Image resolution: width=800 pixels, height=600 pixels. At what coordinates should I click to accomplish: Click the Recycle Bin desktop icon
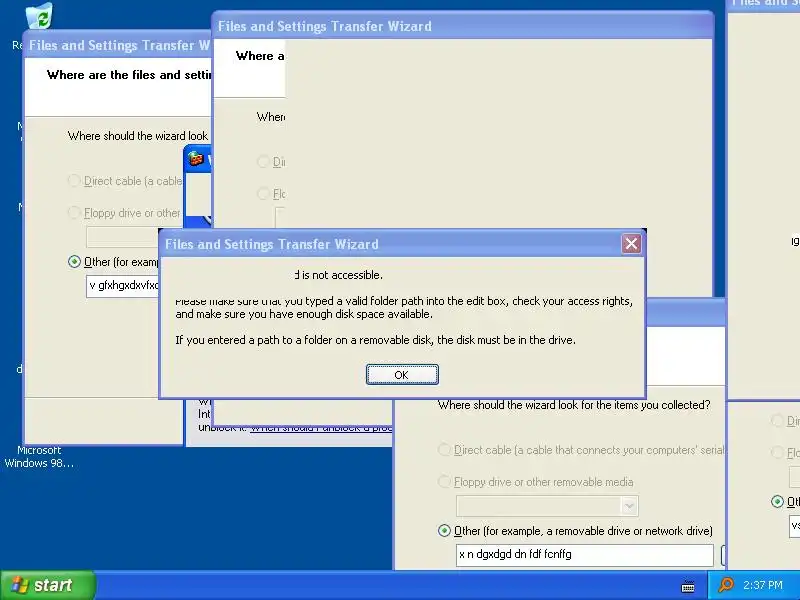[39, 15]
